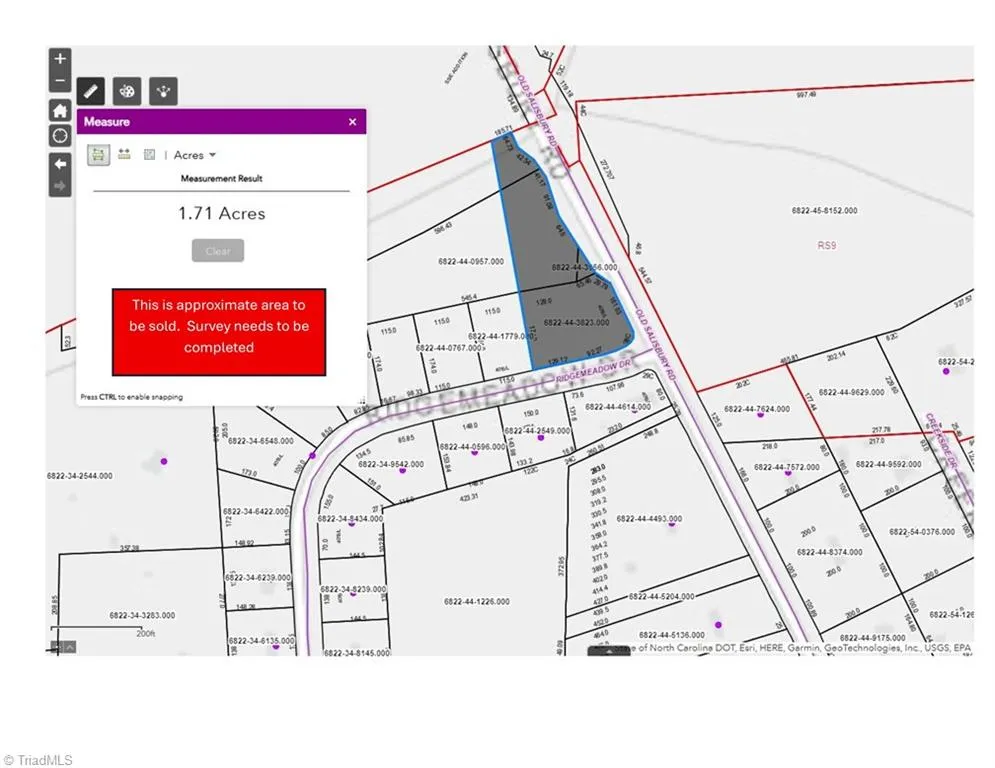This screenshot has height=768, width=995.
Task: Click parcel label 6822-44-0767.000
Action: [450, 348]
